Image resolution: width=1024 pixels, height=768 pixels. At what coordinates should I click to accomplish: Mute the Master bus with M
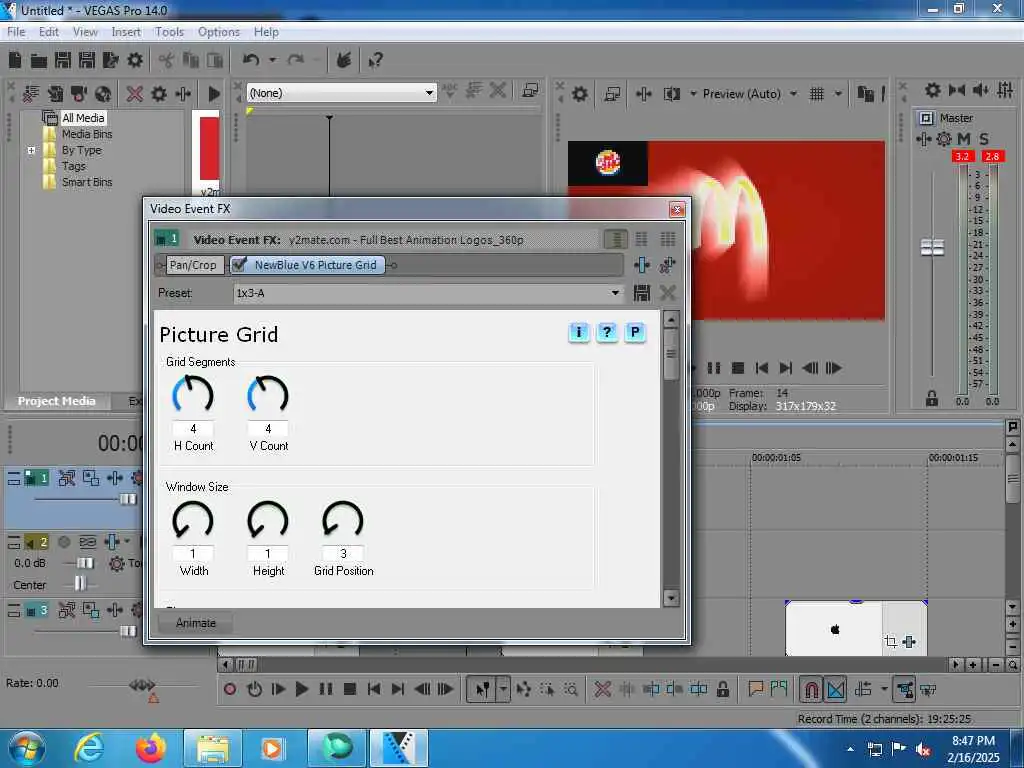click(x=963, y=139)
